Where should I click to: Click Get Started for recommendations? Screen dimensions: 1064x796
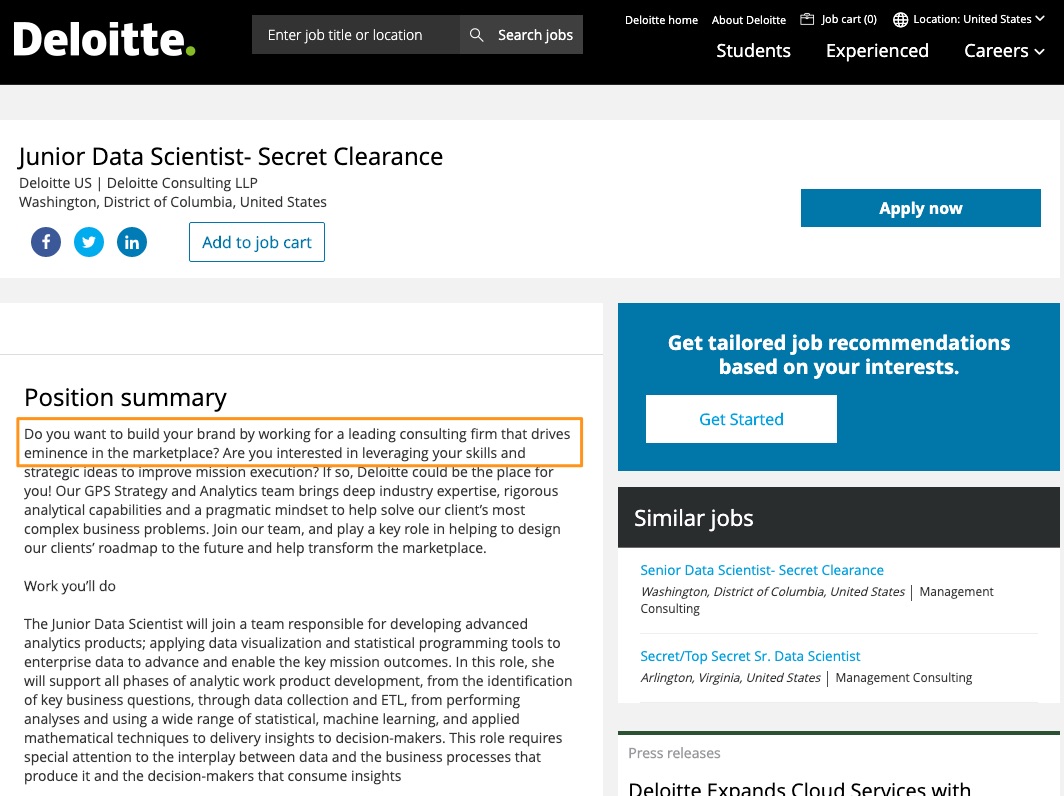tap(741, 419)
